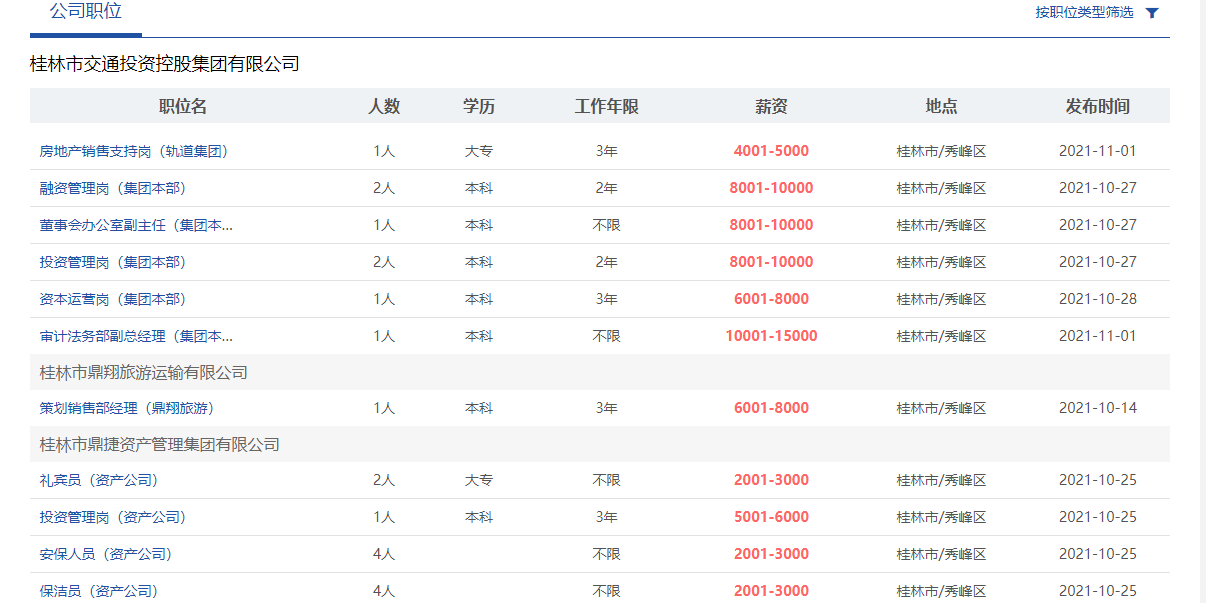This screenshot has width=1206, height=603.
Task: Open 董事会办公室副主任 job link
Action: pyautogui.click(x=137, y=225)
